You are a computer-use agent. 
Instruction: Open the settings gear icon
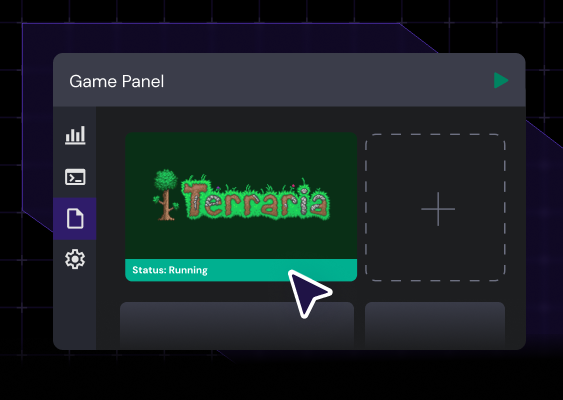pyautogui.click(x=75, y=259)
